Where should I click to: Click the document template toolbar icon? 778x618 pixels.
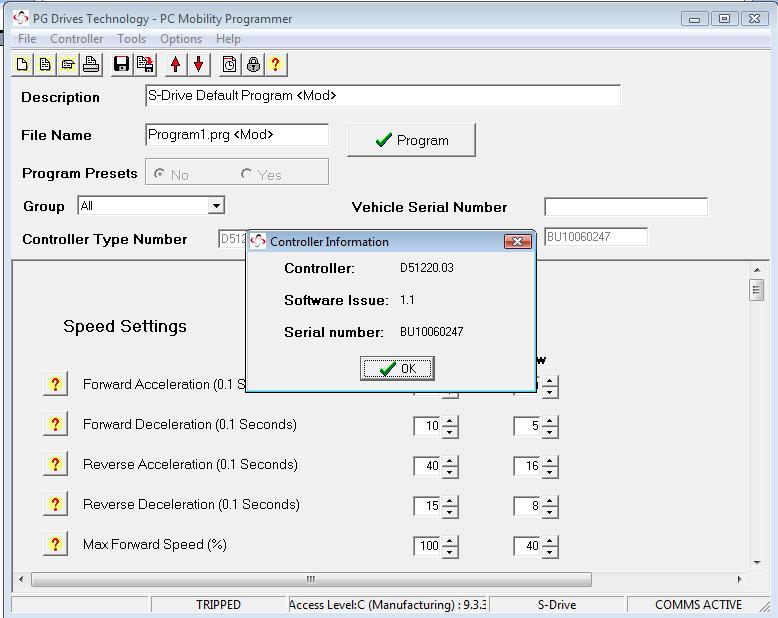coord(45,64)
